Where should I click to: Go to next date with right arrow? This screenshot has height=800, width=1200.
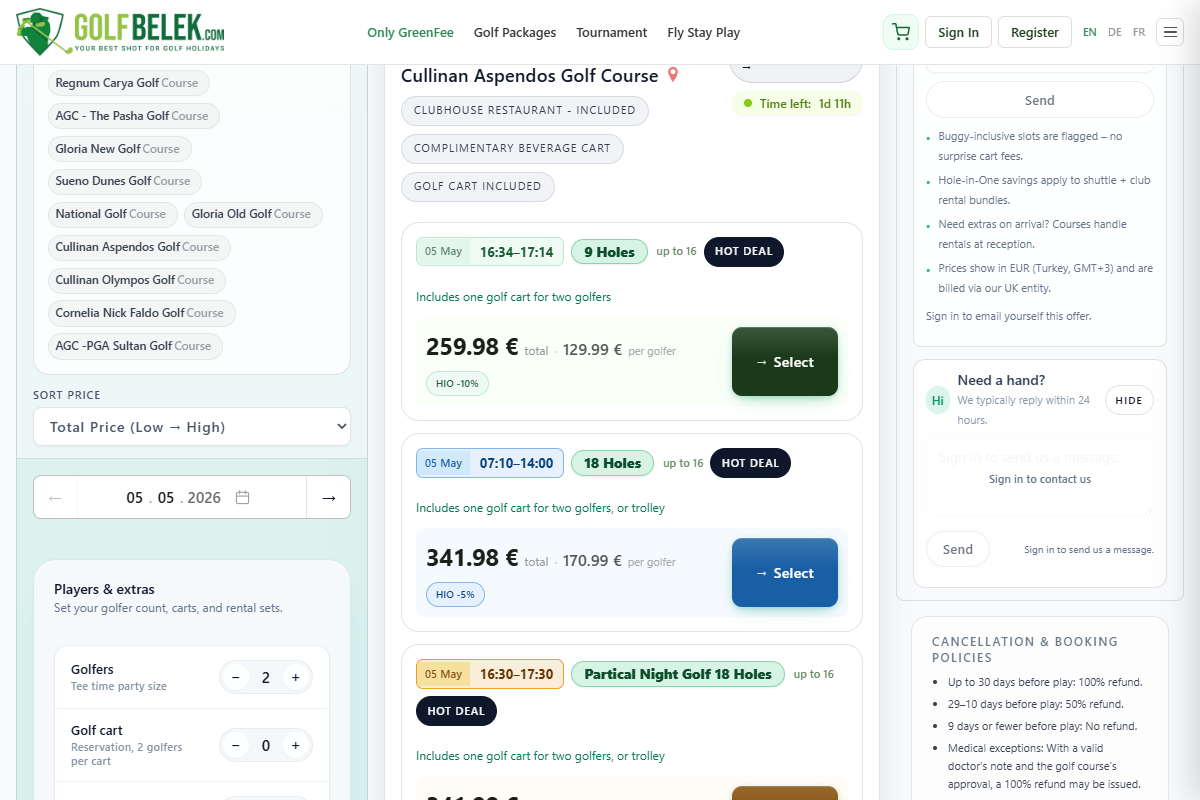coord(328,497)
